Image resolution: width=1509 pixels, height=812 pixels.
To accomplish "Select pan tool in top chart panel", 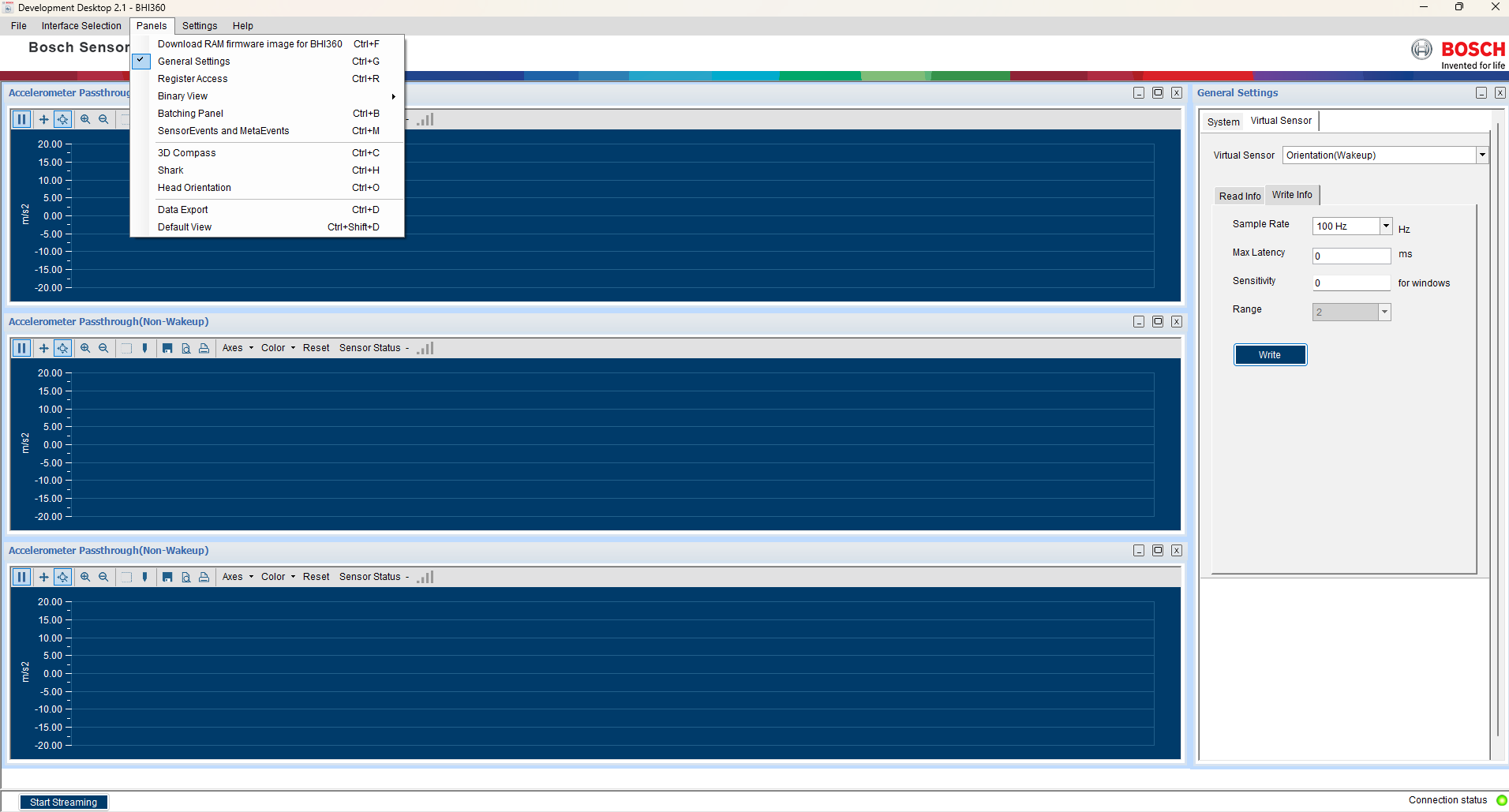I will (x=43, y=119).
